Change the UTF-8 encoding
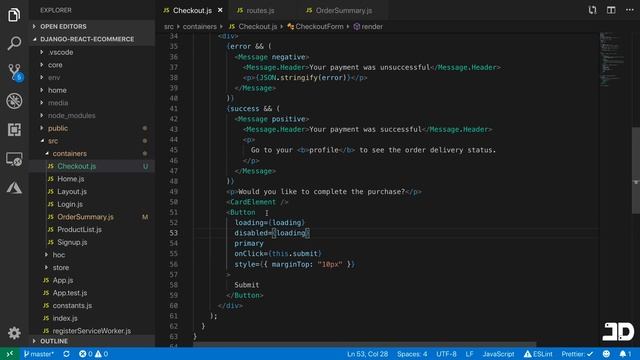The height and width of the screenshot is (360, 640). pos(446,354)
